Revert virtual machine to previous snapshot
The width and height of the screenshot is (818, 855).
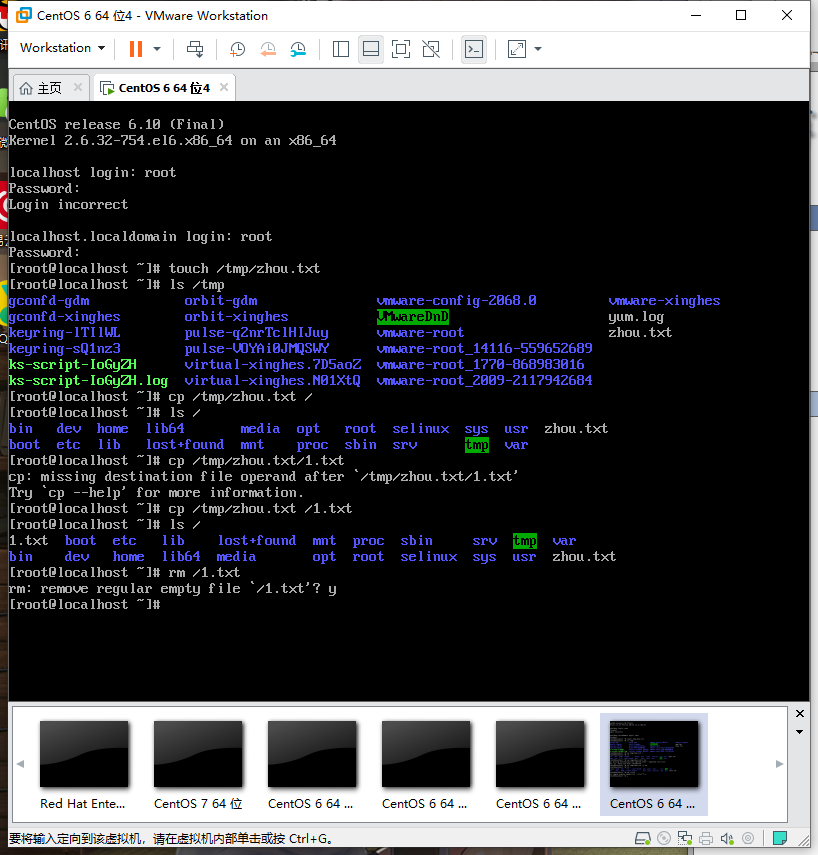pyautogui.click(x=268, y=49)
